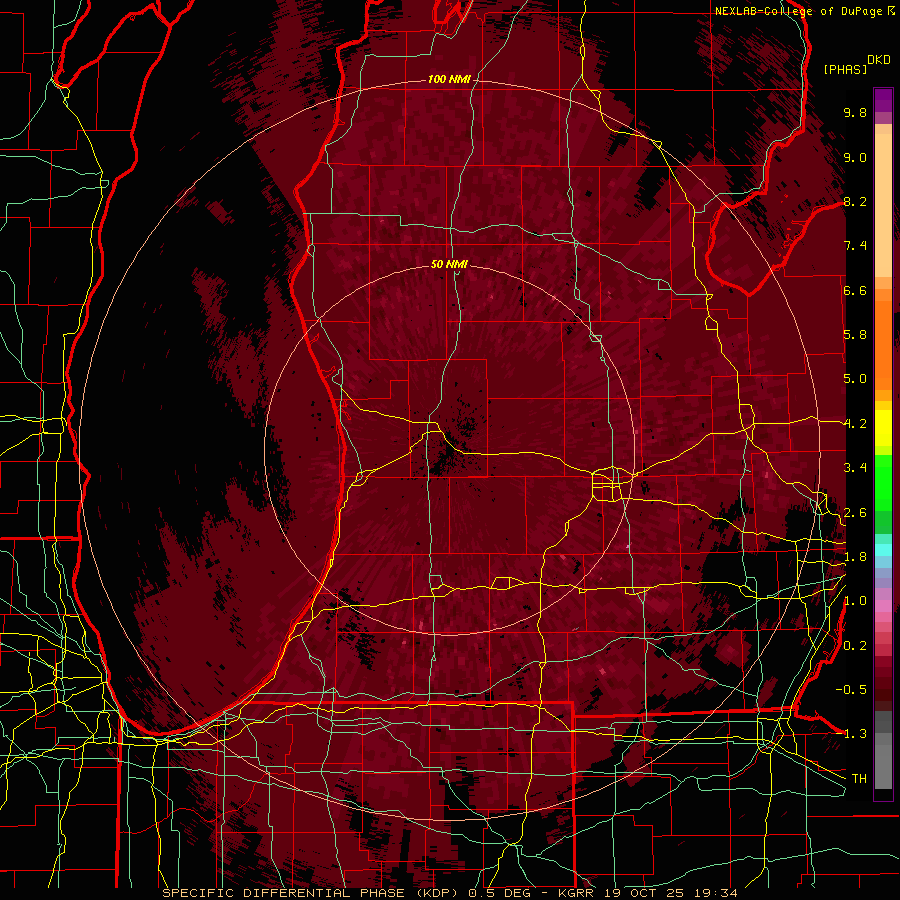900x900 pixels.
Task: Click the 1.0 value on the legend
Action: (x=855, y=601)
